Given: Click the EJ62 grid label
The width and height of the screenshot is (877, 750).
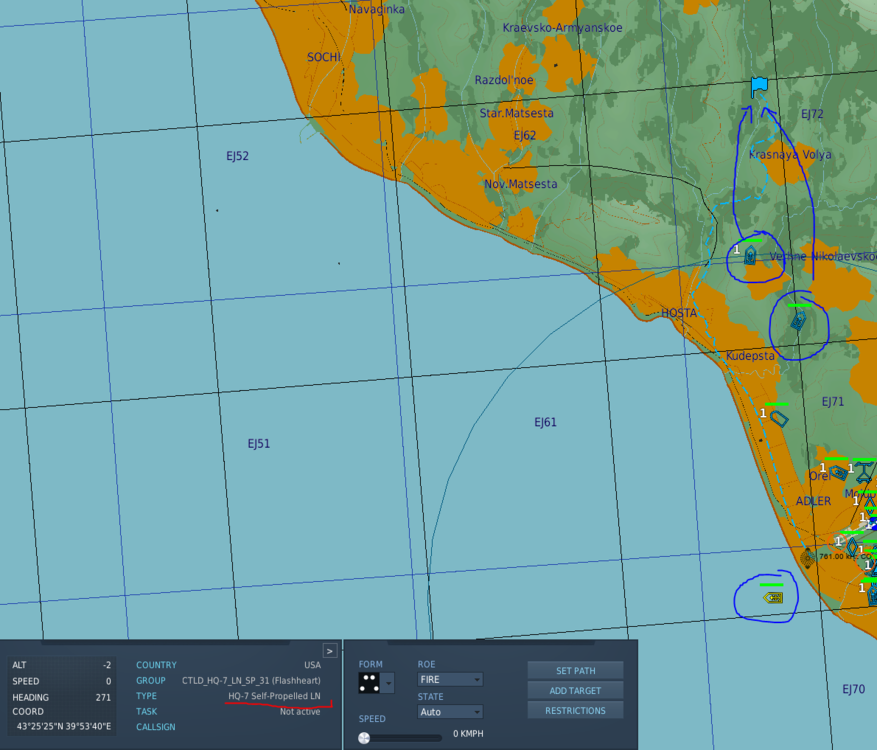Looking at the screenshot, I should pyautogui.click(x=525, y=135).
